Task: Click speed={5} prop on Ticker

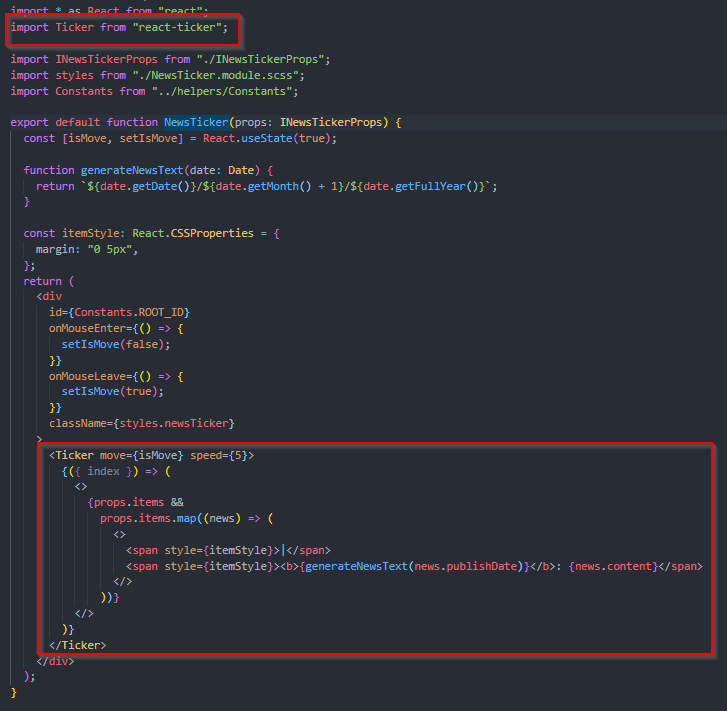Action: 219,455
